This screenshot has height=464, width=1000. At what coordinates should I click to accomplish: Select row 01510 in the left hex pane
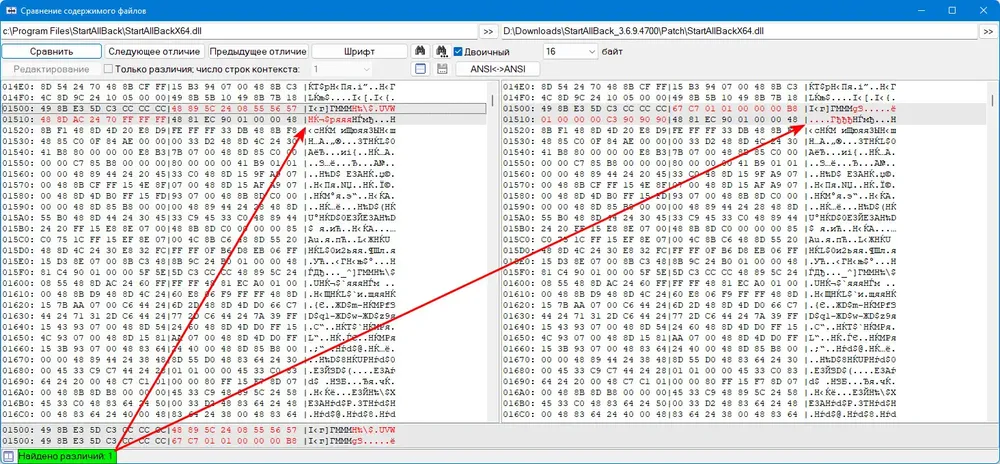point(244,119)
